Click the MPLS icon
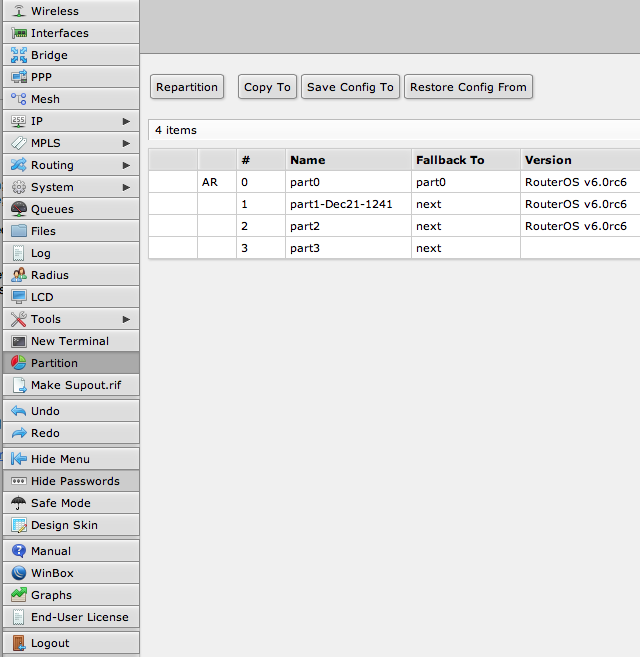The width and height of the screenshot is (640, 657). (19, 143)
